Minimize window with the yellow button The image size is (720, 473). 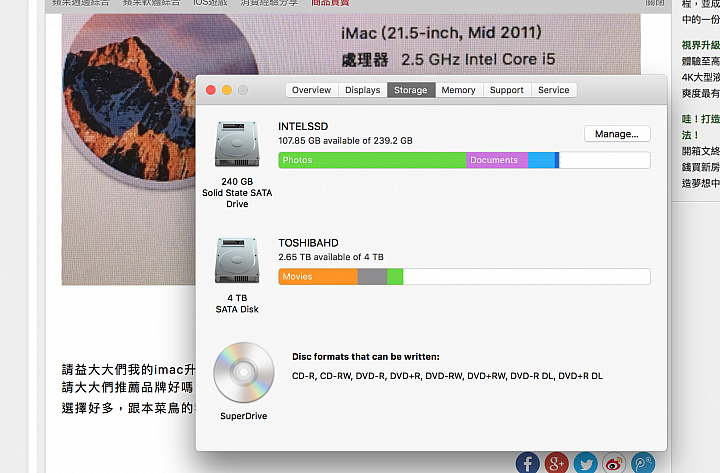click(227, 90)
